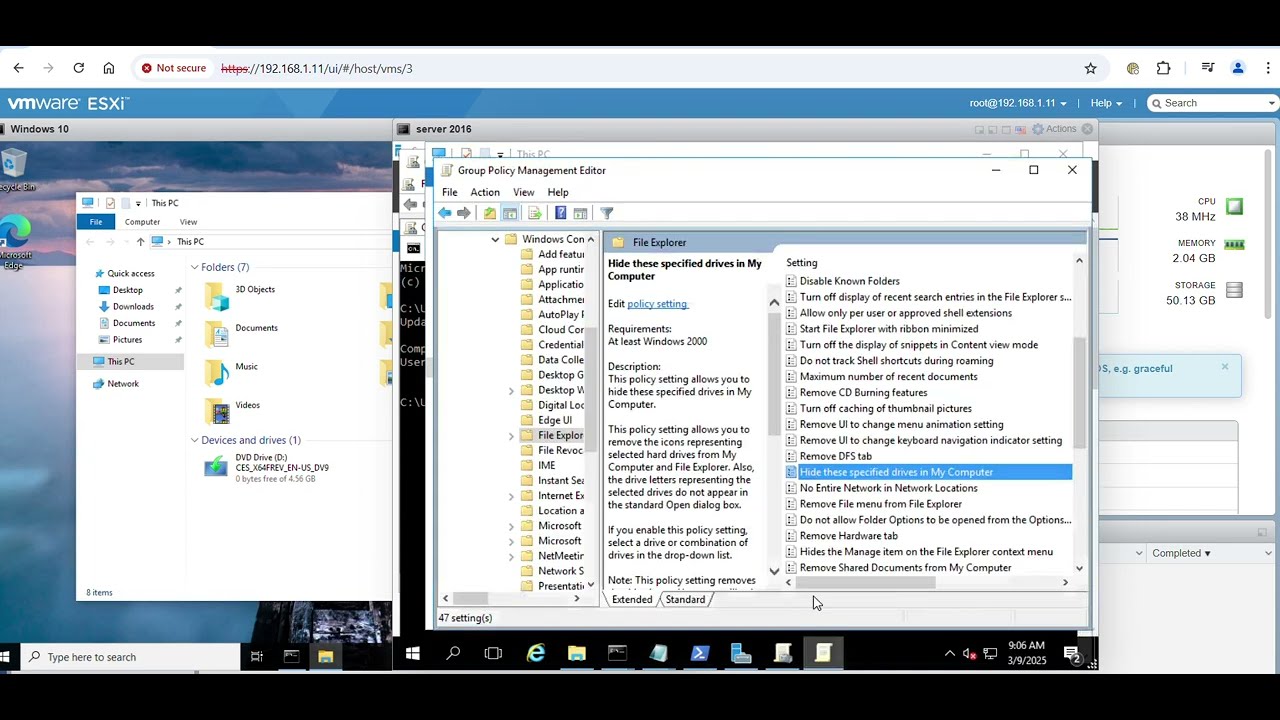
Task: Open browser profile avatar icon
Action: pyautogui.click(x=1238, y=68)
